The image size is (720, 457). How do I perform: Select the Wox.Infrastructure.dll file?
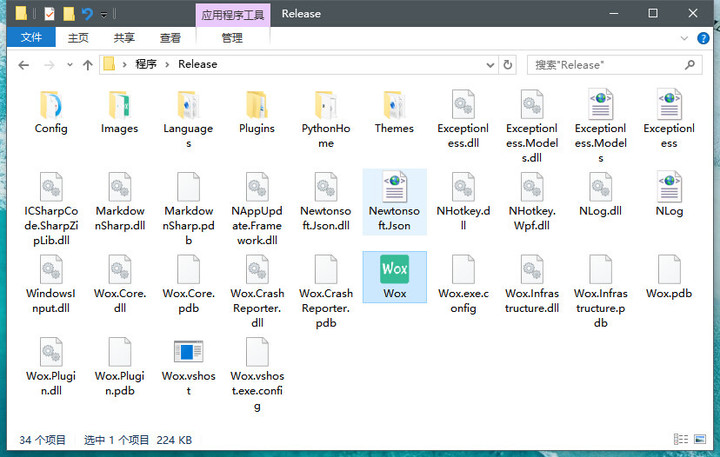click(532, 285)
